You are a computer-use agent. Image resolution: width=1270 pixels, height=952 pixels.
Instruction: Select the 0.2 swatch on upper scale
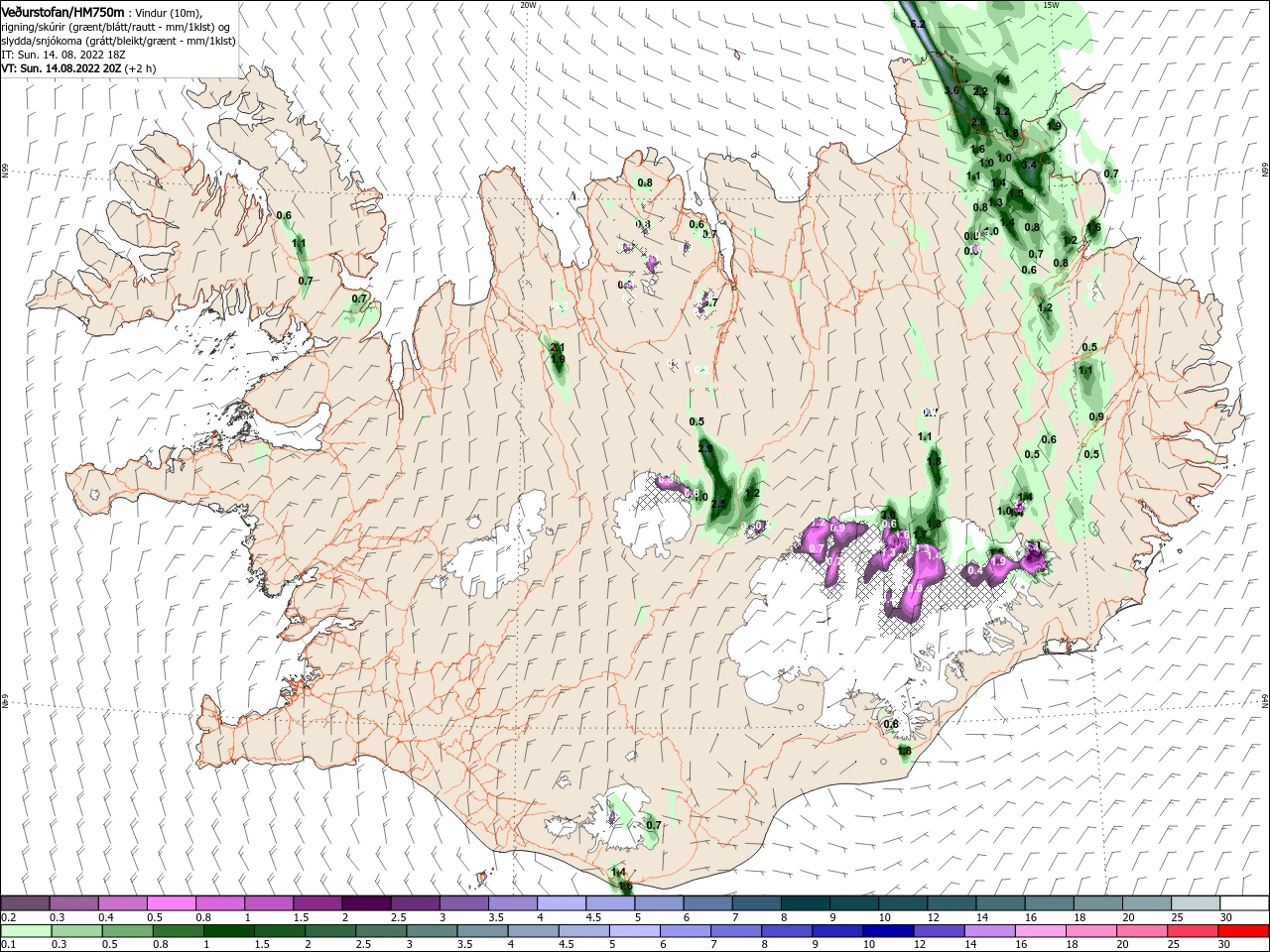click(25, 903)
